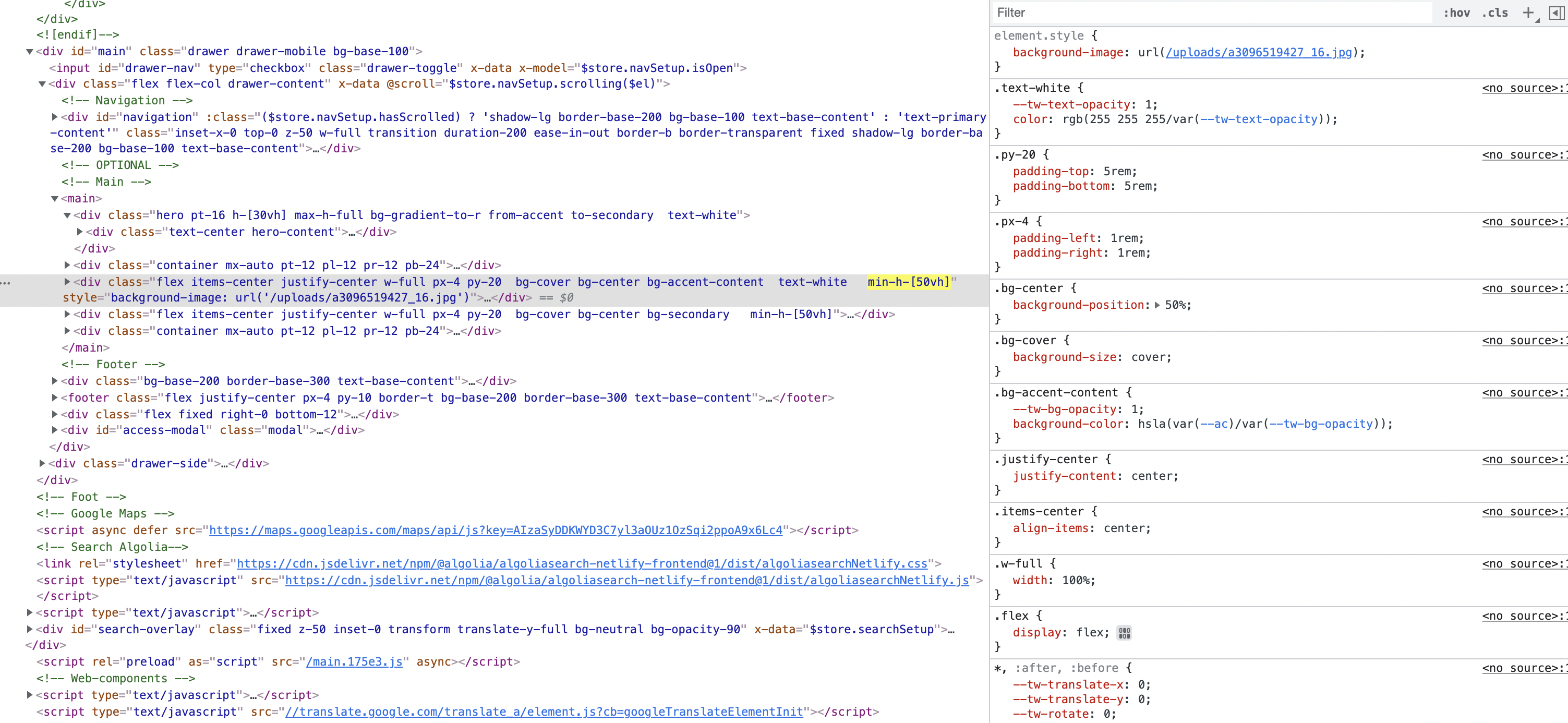Screen dimensions: 1568x723
Task: Toggle the computed styles sidebar icon
Action: [1557, 13]
